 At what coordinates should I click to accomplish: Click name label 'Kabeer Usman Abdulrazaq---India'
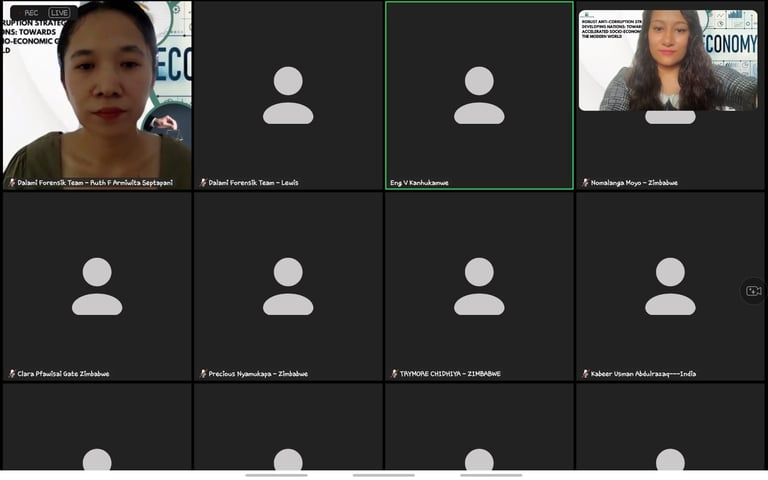point(643,374)
